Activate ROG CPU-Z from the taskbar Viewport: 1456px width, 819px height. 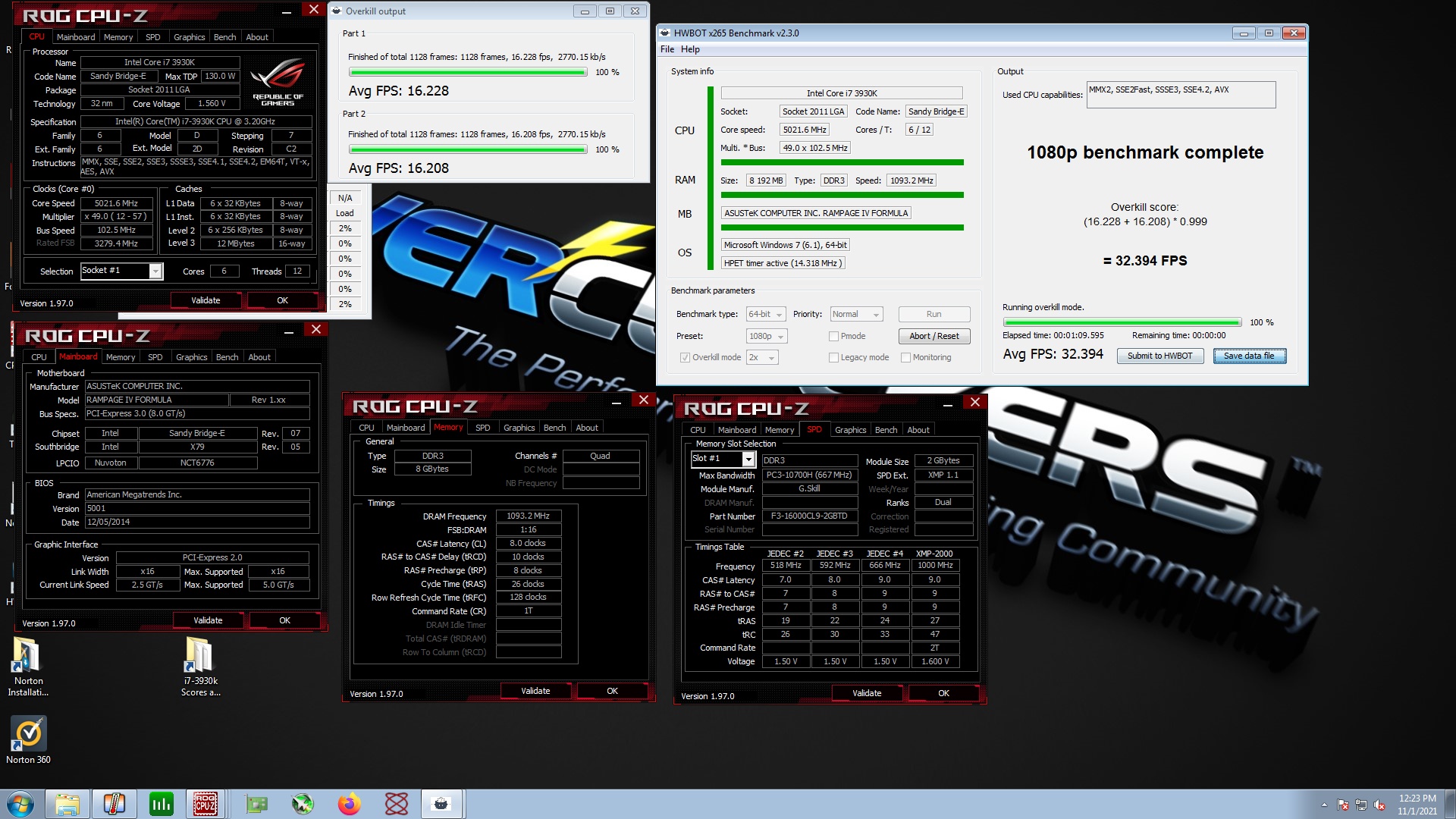(x=206, y=804)
